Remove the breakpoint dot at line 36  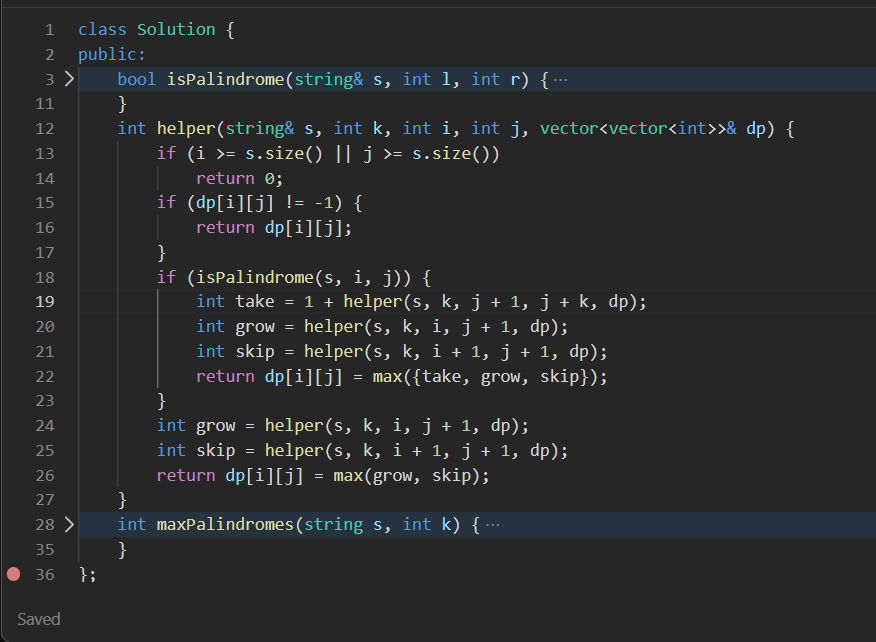click(14, 574)
